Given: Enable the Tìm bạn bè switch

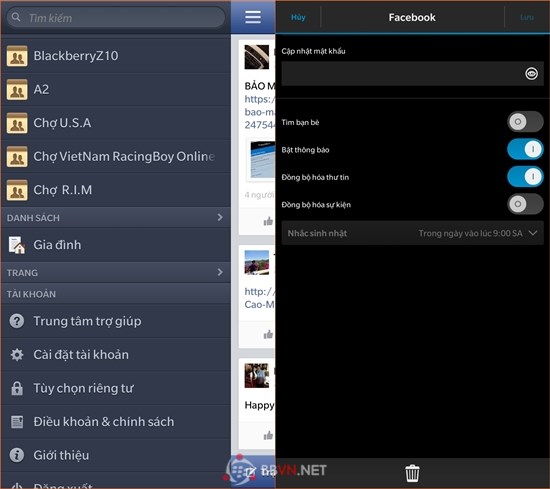Looking at the screenshot, I should (x=525, y=122).
